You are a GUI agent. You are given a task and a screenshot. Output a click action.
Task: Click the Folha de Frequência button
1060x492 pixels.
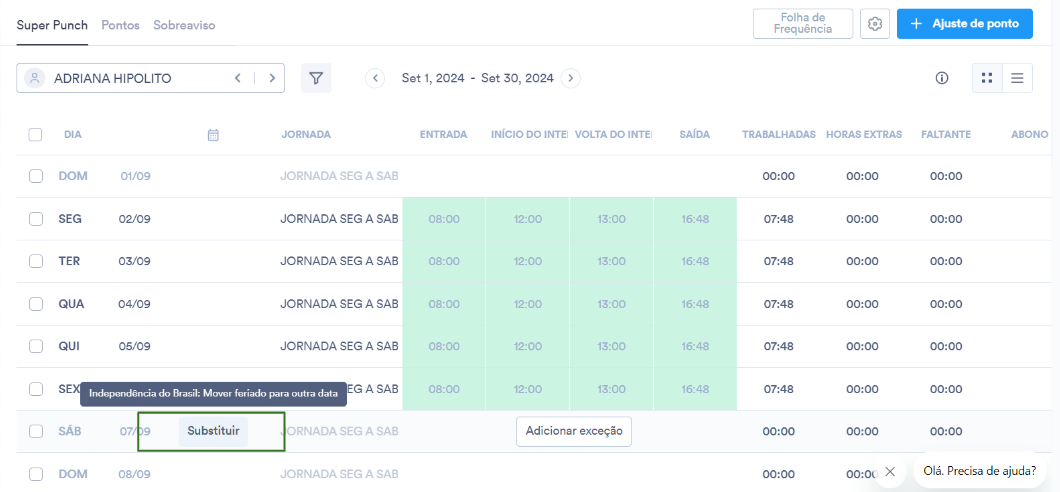[803, 24]
